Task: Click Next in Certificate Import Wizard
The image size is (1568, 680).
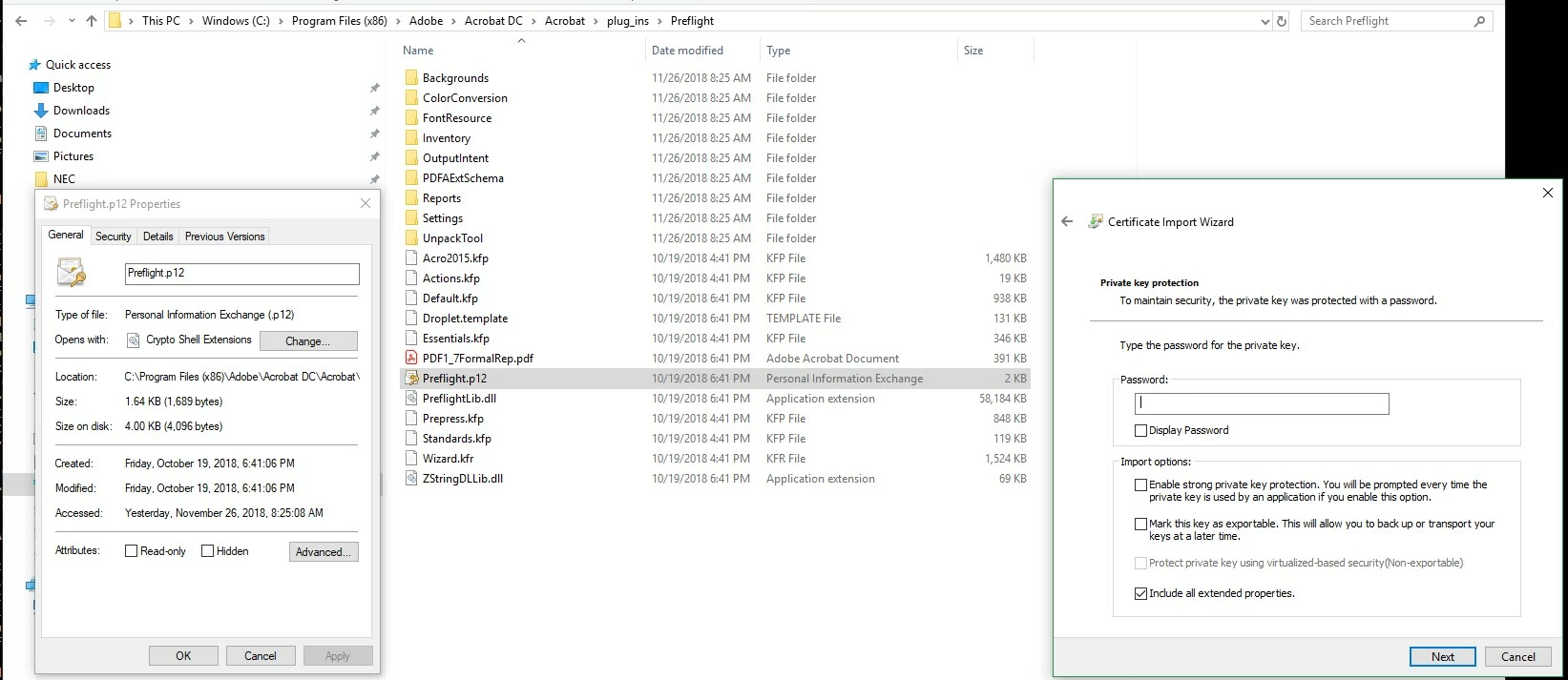Action: [x=1443, y=656]
